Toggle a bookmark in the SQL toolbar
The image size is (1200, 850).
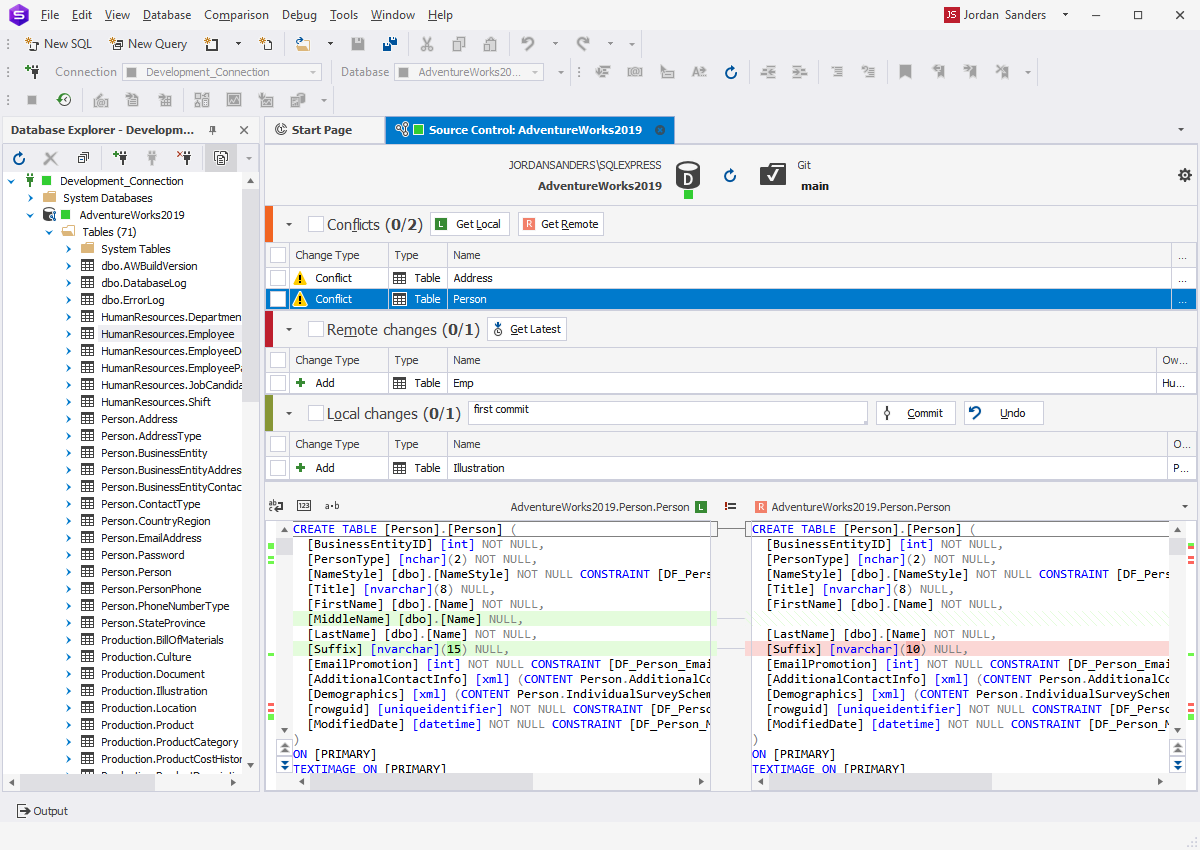pyautogui.click(x=904, y=71)
